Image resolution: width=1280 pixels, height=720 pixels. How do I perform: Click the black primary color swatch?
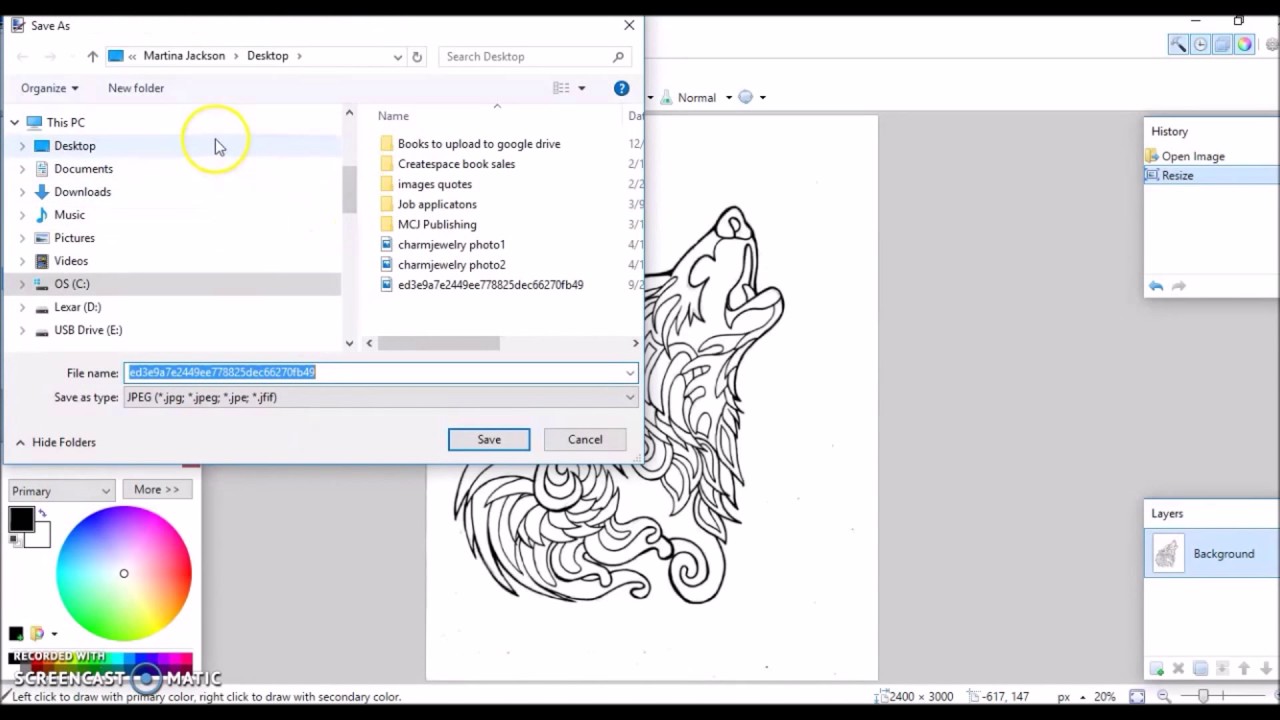[21, 520]
